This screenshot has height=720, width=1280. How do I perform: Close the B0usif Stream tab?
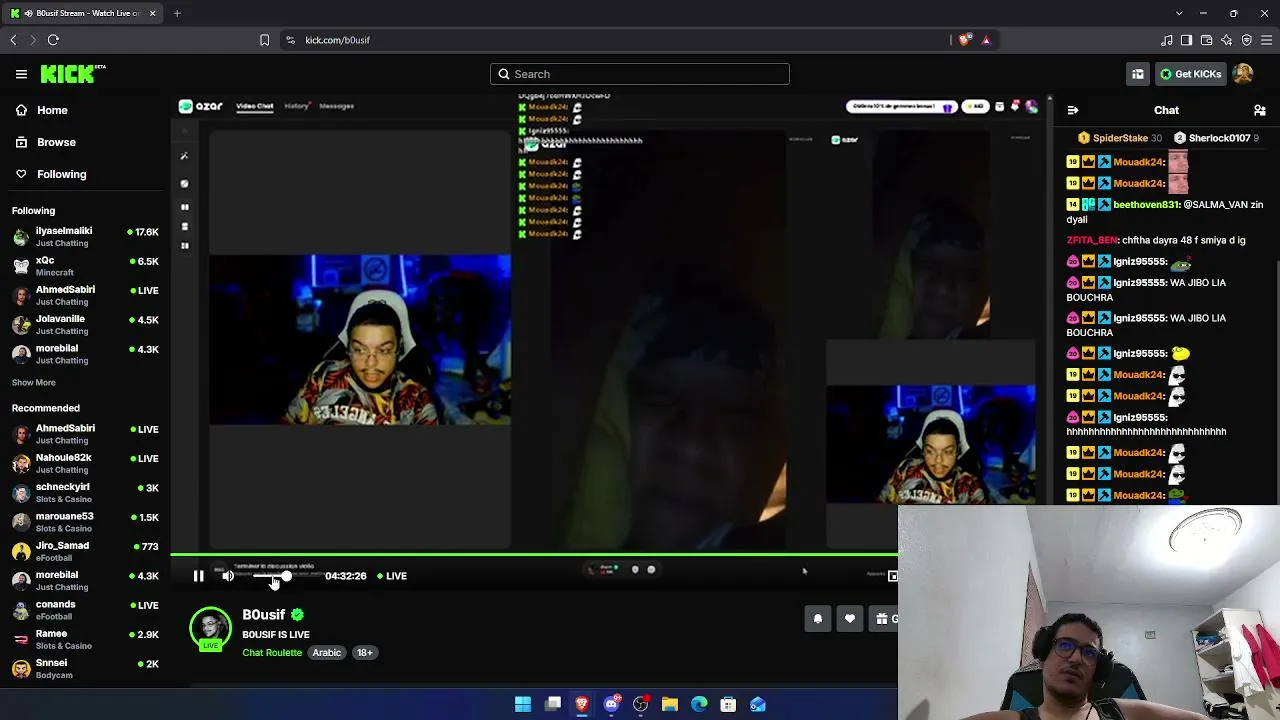tap(152, 13)
